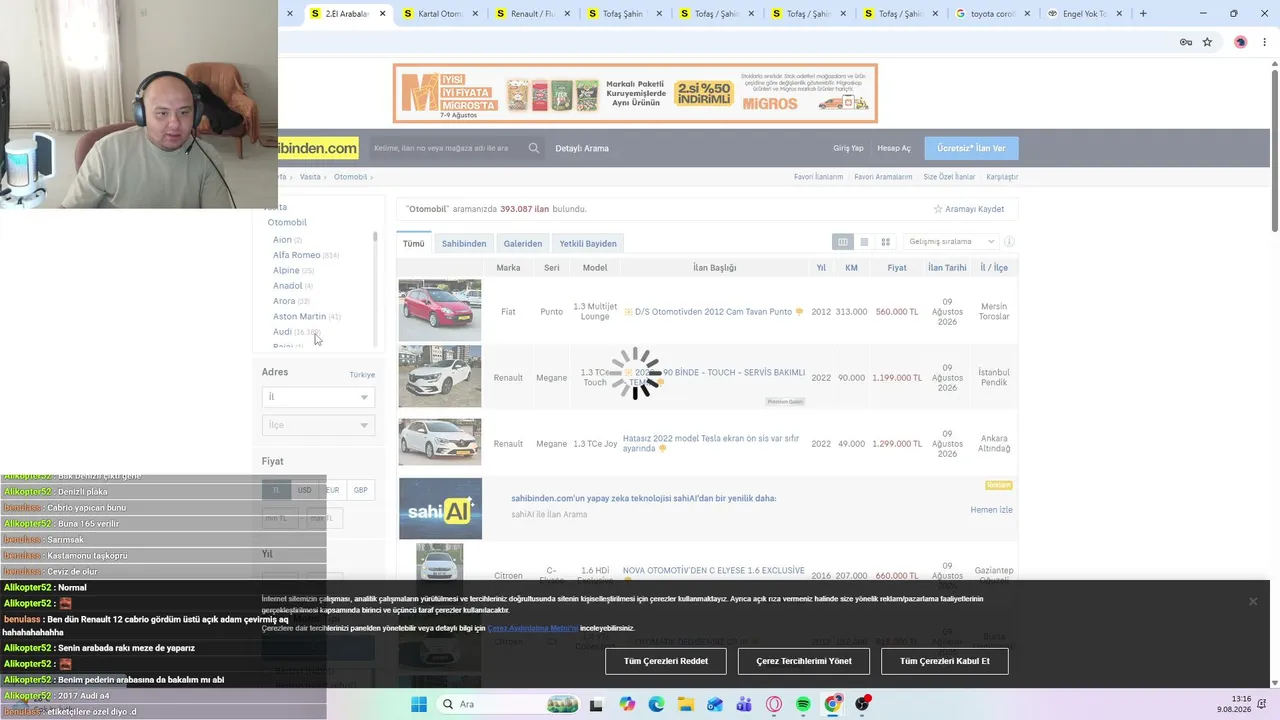Screen dimensions: 1280x720
Task: Switch to the Kartal Otomotiv browser tab
Action: click(x=440, y=14)
